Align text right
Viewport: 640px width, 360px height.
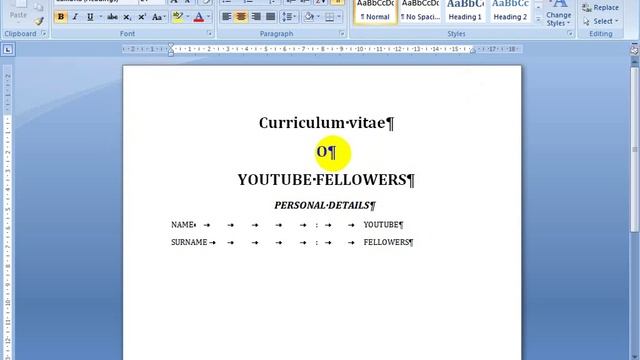point(256,17)
